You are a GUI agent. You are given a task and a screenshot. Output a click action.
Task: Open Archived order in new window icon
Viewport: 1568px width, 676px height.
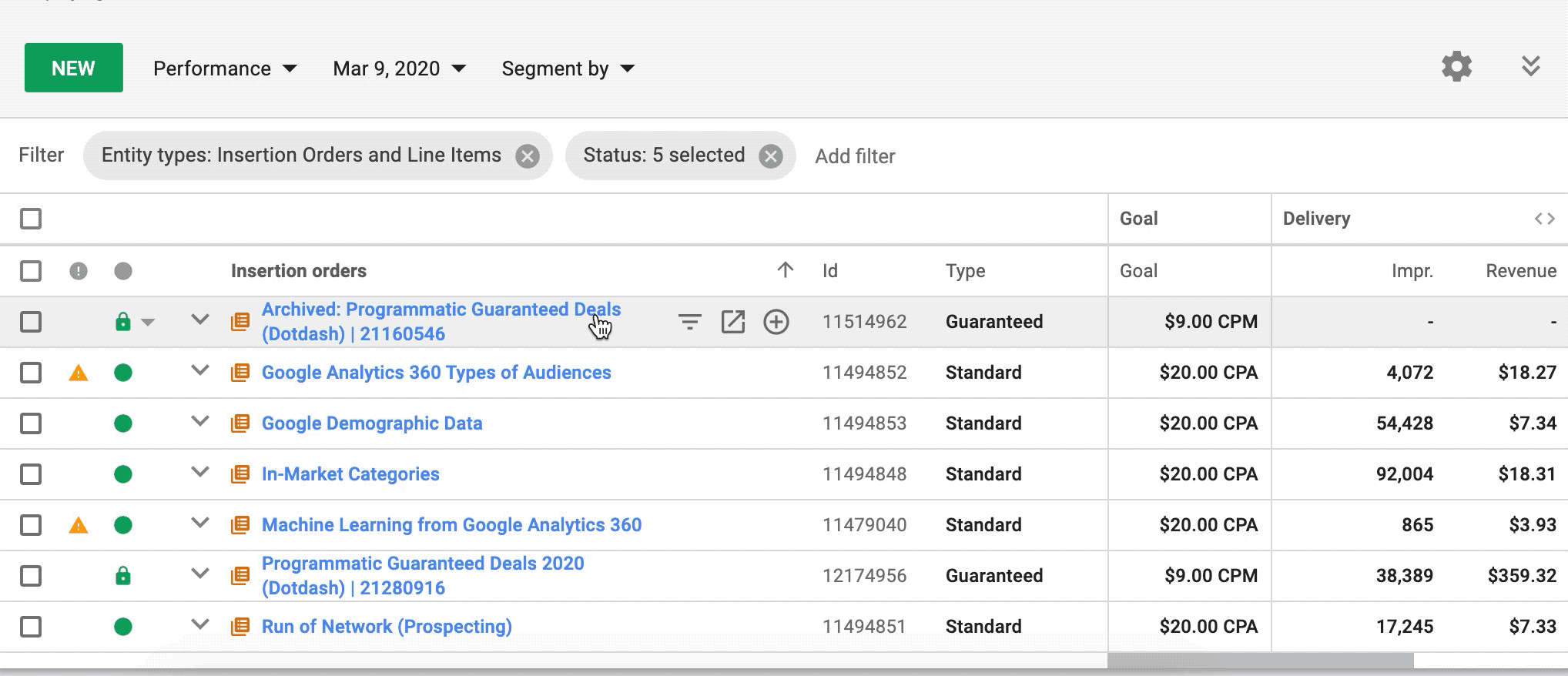pos(732,322)
